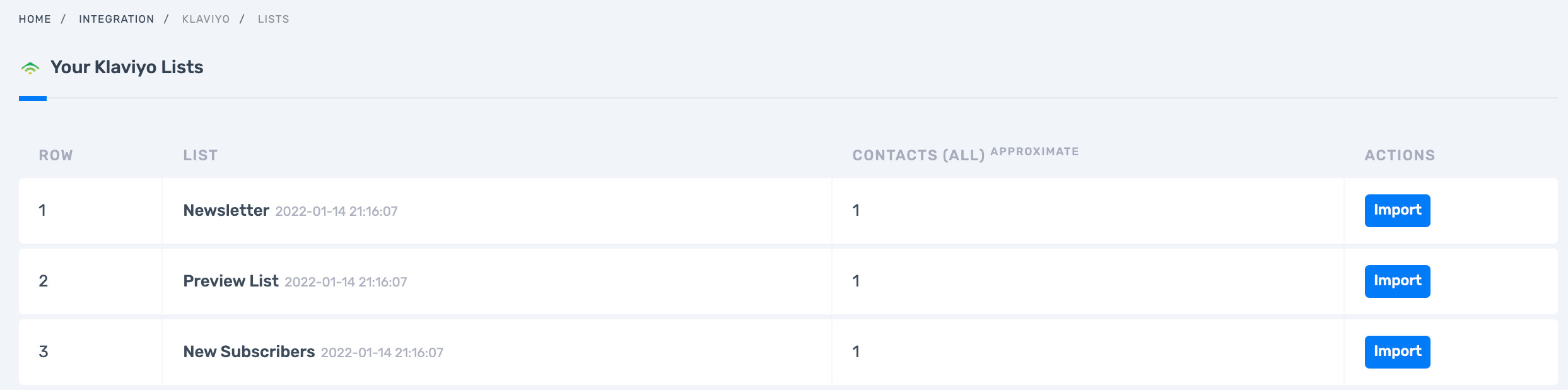Click the Row column header
1568x390 pixels.
pyautogui.click(x=56, y=155)
